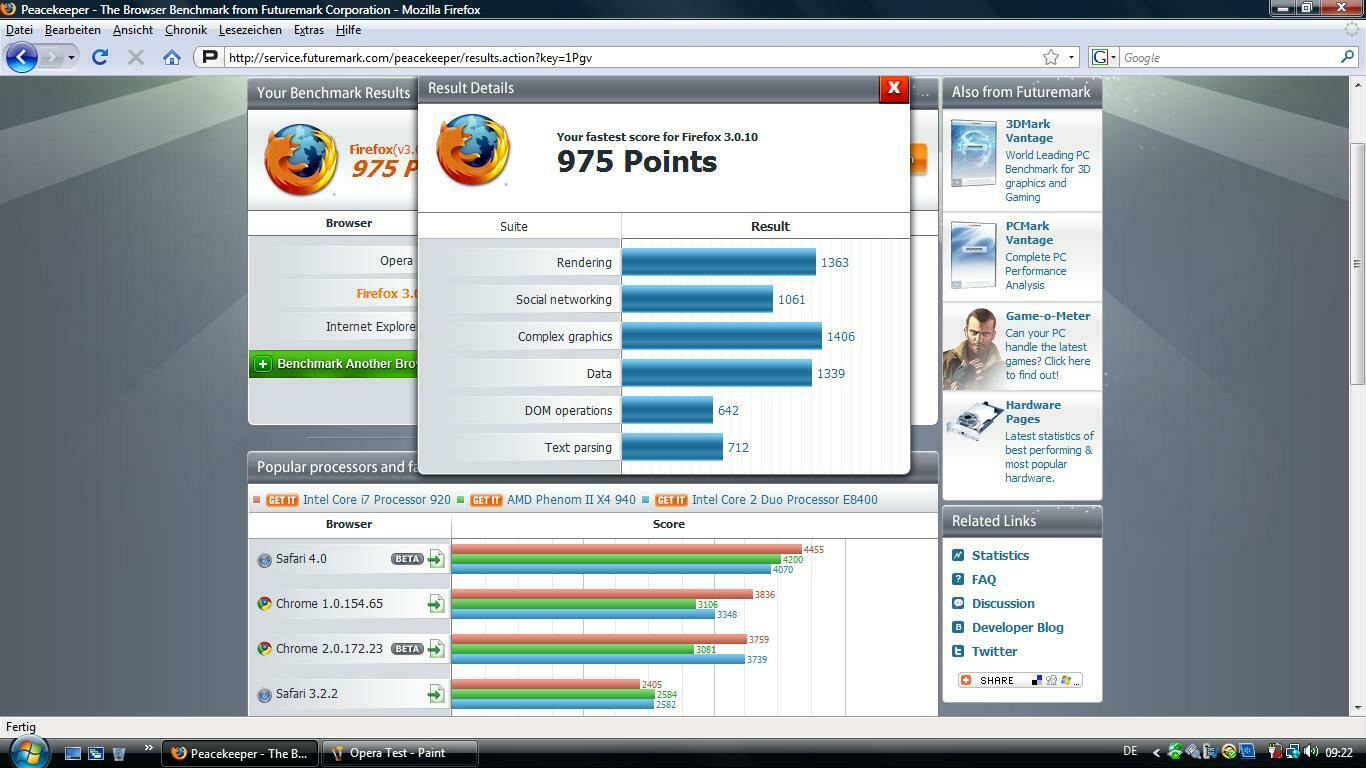Open the Statistics related link
The width and height of the screenshot is (1366, 768).
click(x=1000, y=555)
